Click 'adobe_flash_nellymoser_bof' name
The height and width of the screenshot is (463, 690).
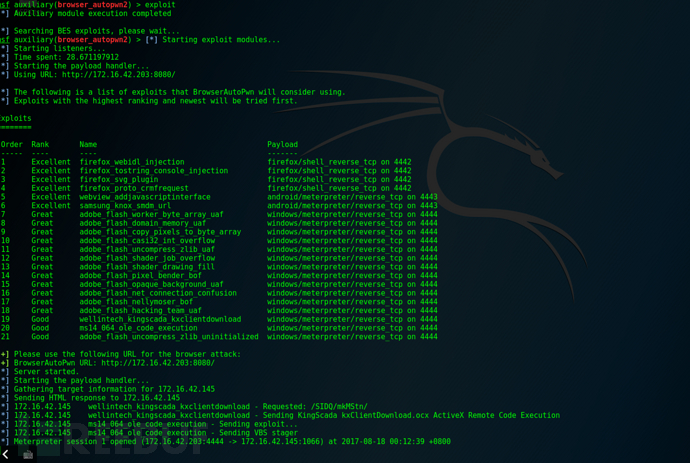(x=136, y=302)
